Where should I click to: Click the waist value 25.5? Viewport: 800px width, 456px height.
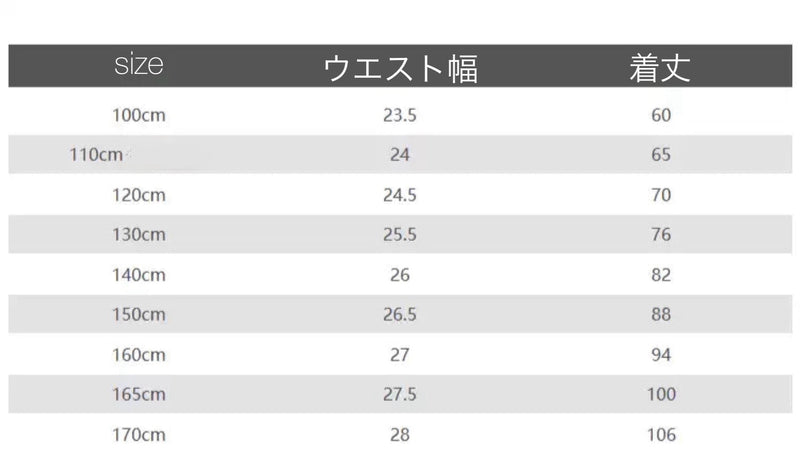400,235
